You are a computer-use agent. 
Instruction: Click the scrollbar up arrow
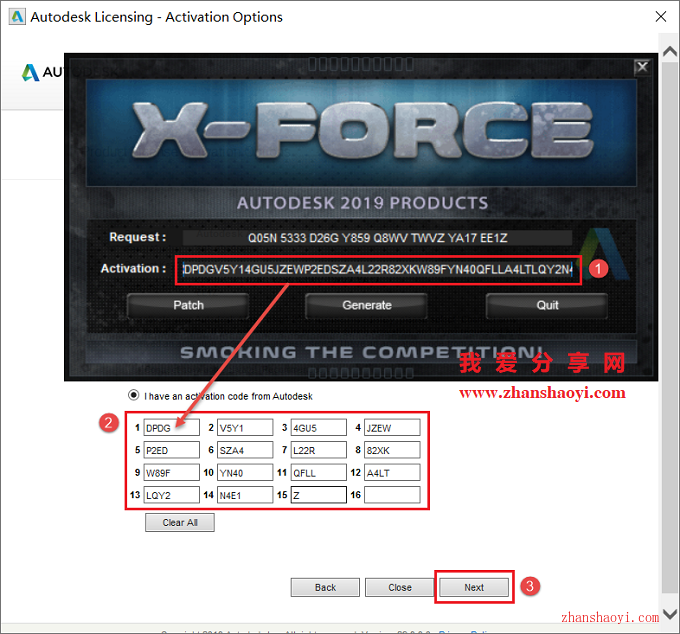coord(670,52)
